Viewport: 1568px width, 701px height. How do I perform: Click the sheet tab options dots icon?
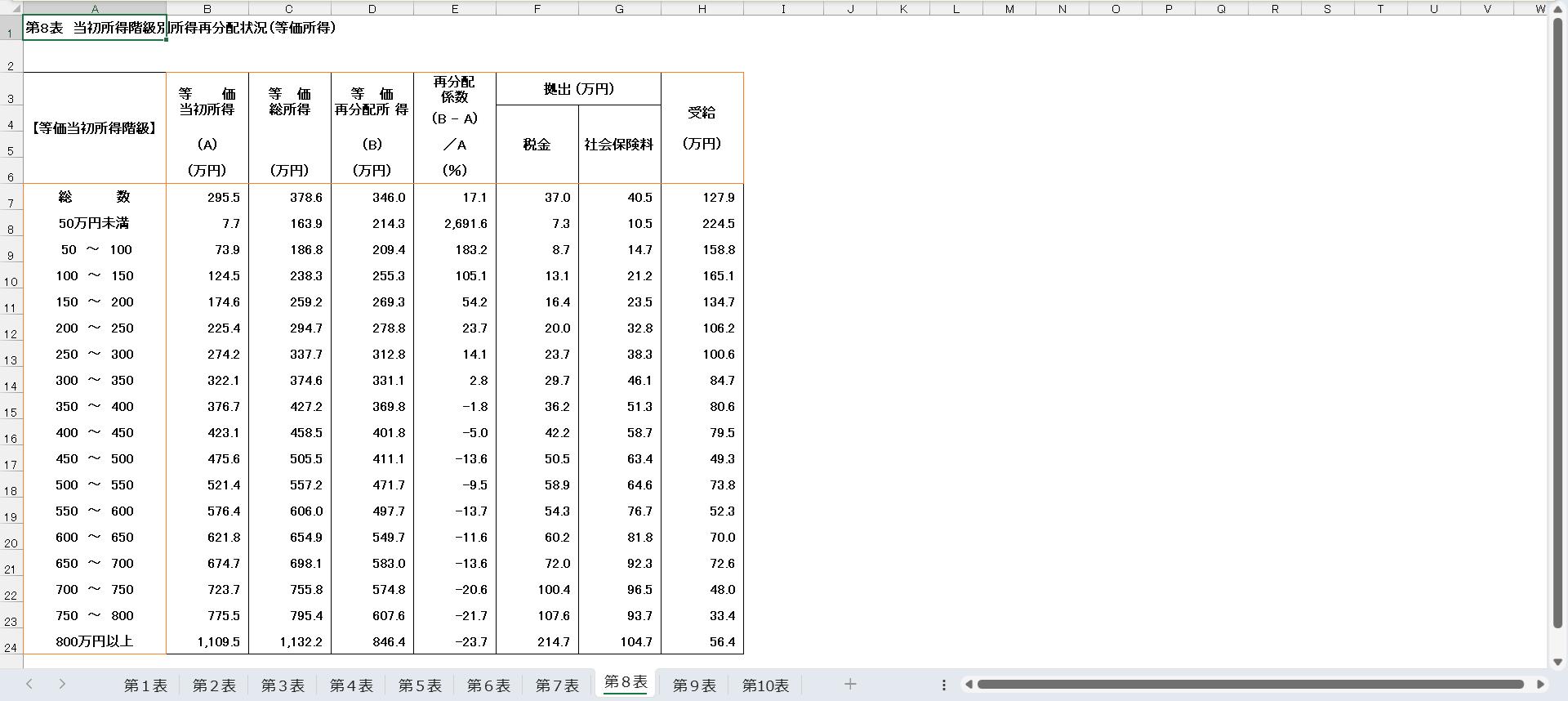(944, 685)
